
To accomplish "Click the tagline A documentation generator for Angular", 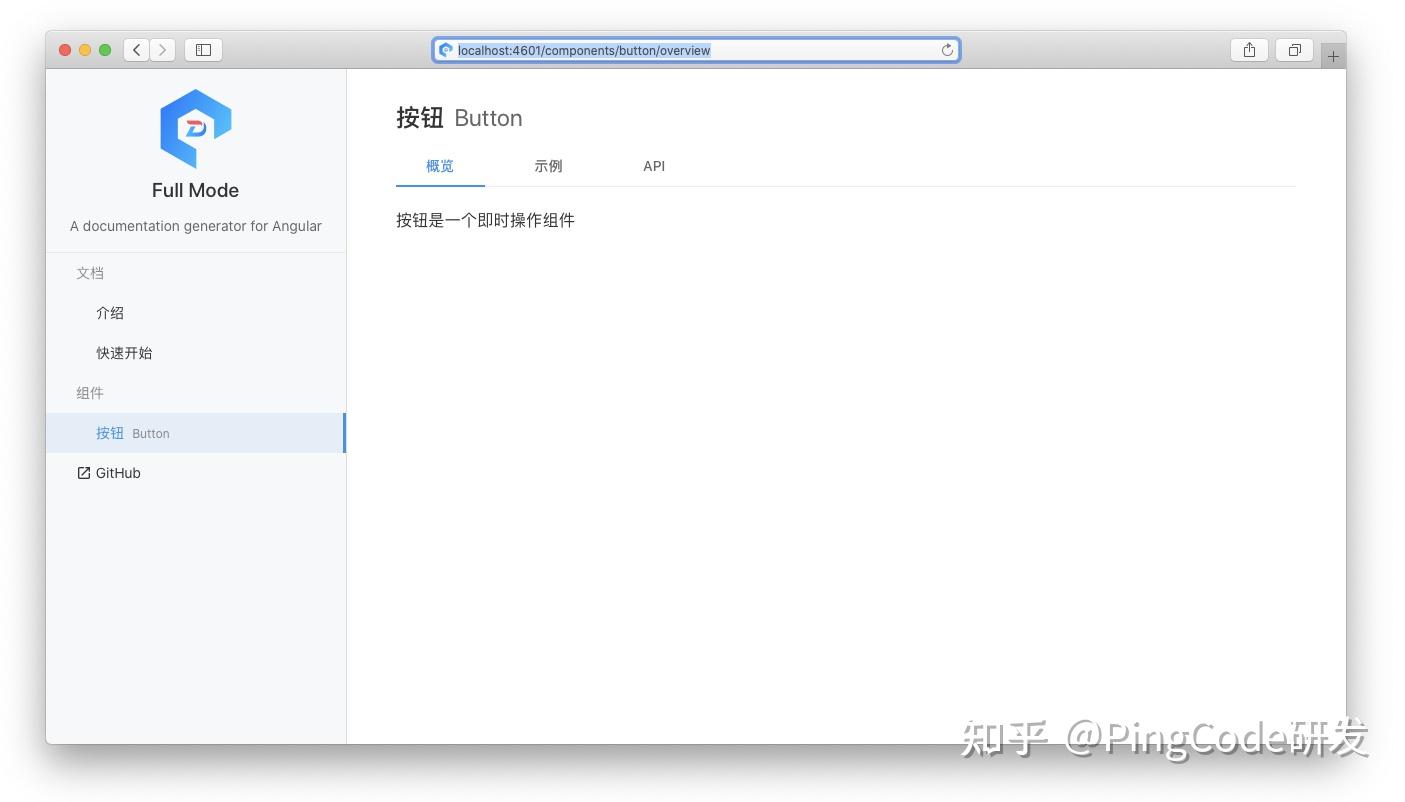I will point(196,226).
